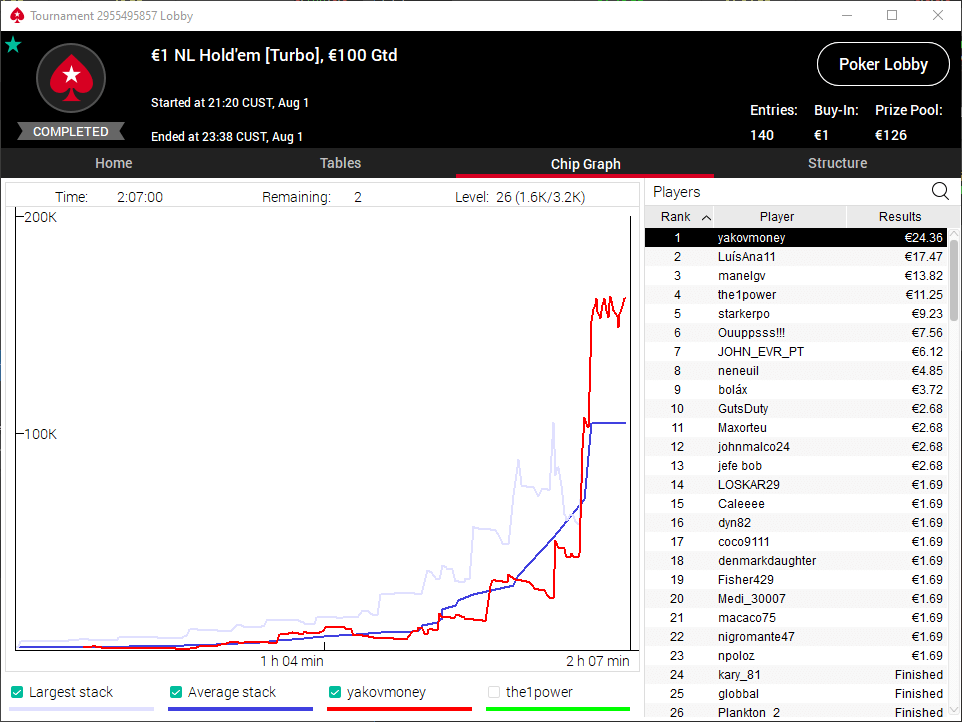This screenshot has width=962, height=722.
Task: Select player row LuísAna11
Action: coord(796,256)
